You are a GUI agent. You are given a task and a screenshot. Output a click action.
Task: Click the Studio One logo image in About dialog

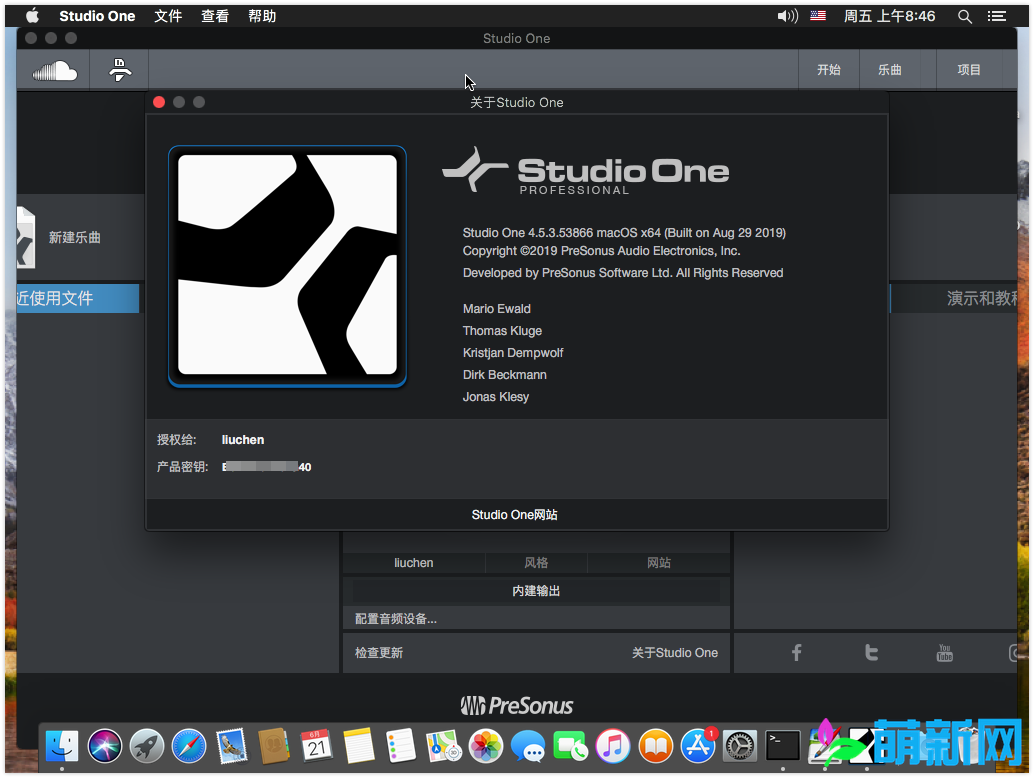pyautogui.click(x=288, y=266)
